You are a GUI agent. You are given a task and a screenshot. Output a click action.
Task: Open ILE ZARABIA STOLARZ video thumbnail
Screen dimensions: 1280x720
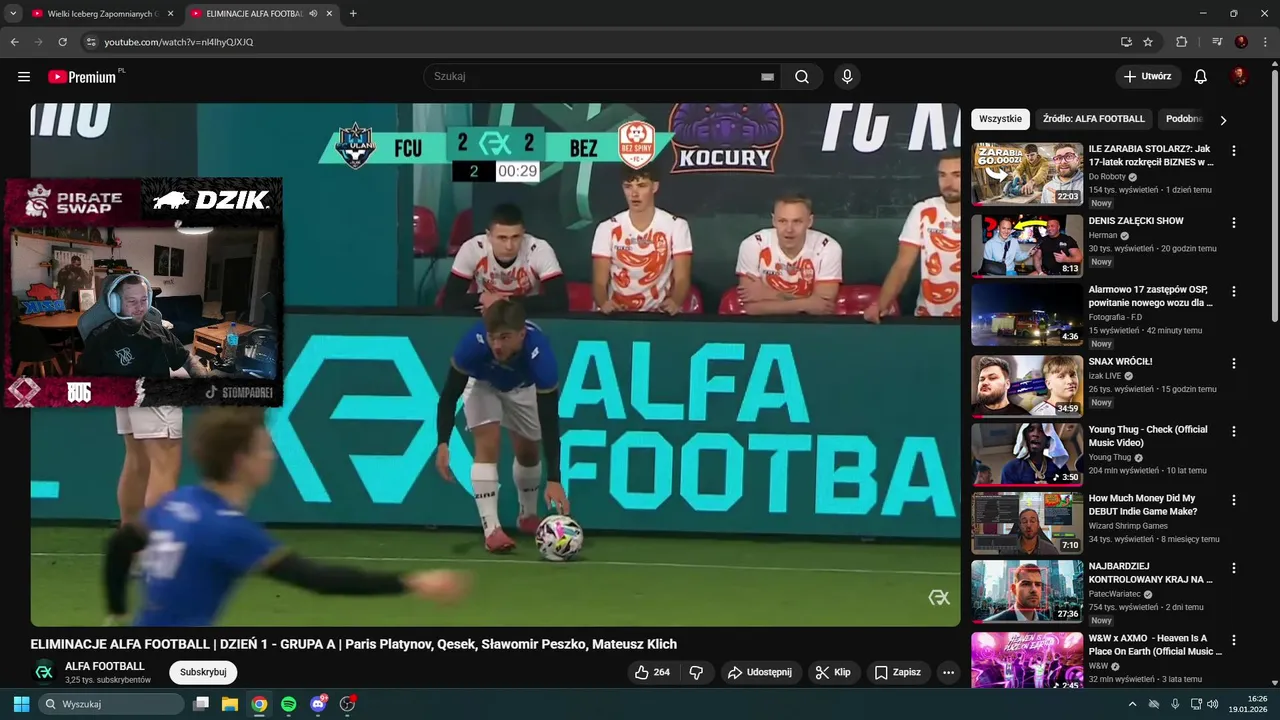[1027, 174]
